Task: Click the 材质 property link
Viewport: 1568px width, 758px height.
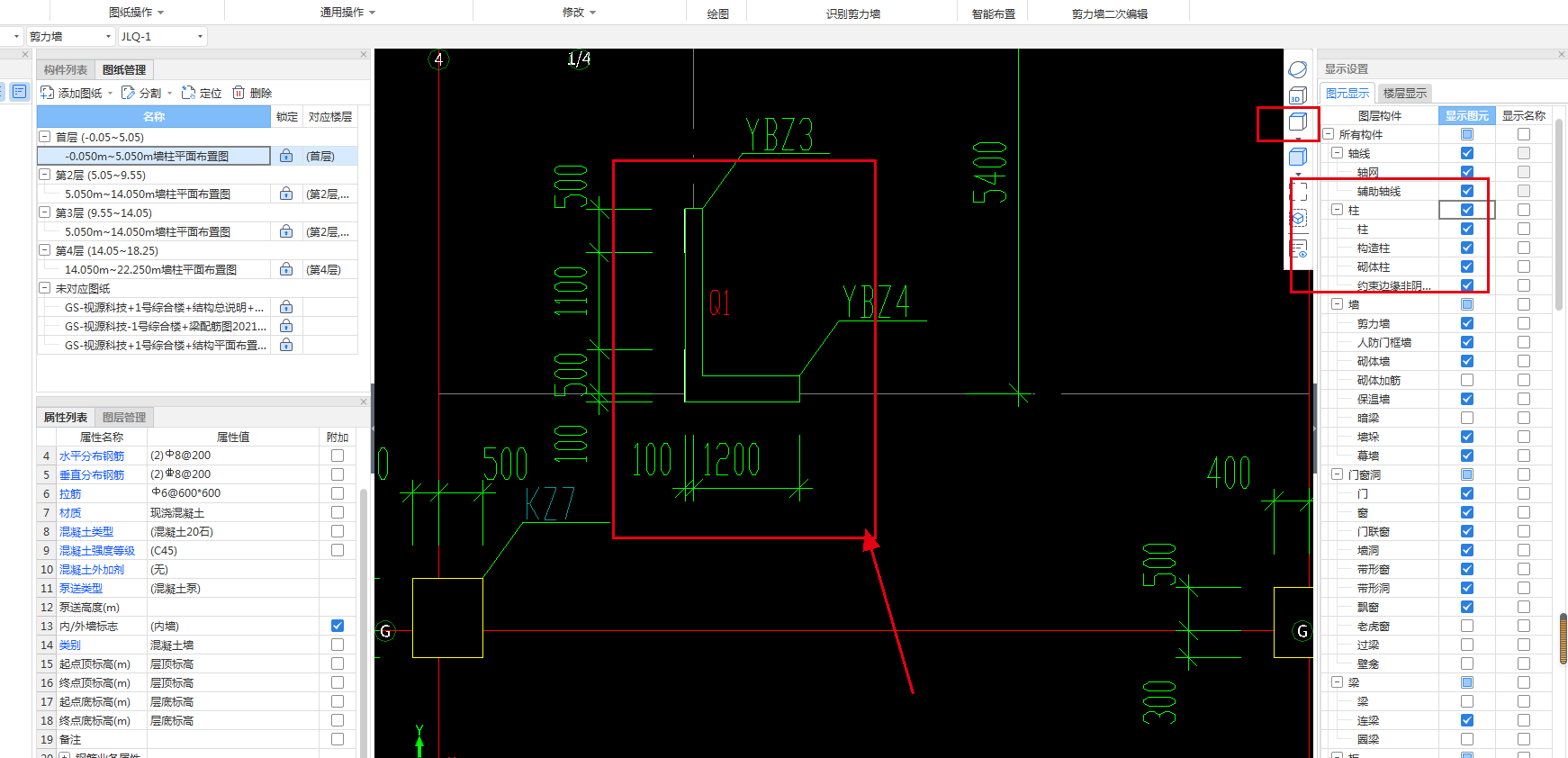Action: 70,512
